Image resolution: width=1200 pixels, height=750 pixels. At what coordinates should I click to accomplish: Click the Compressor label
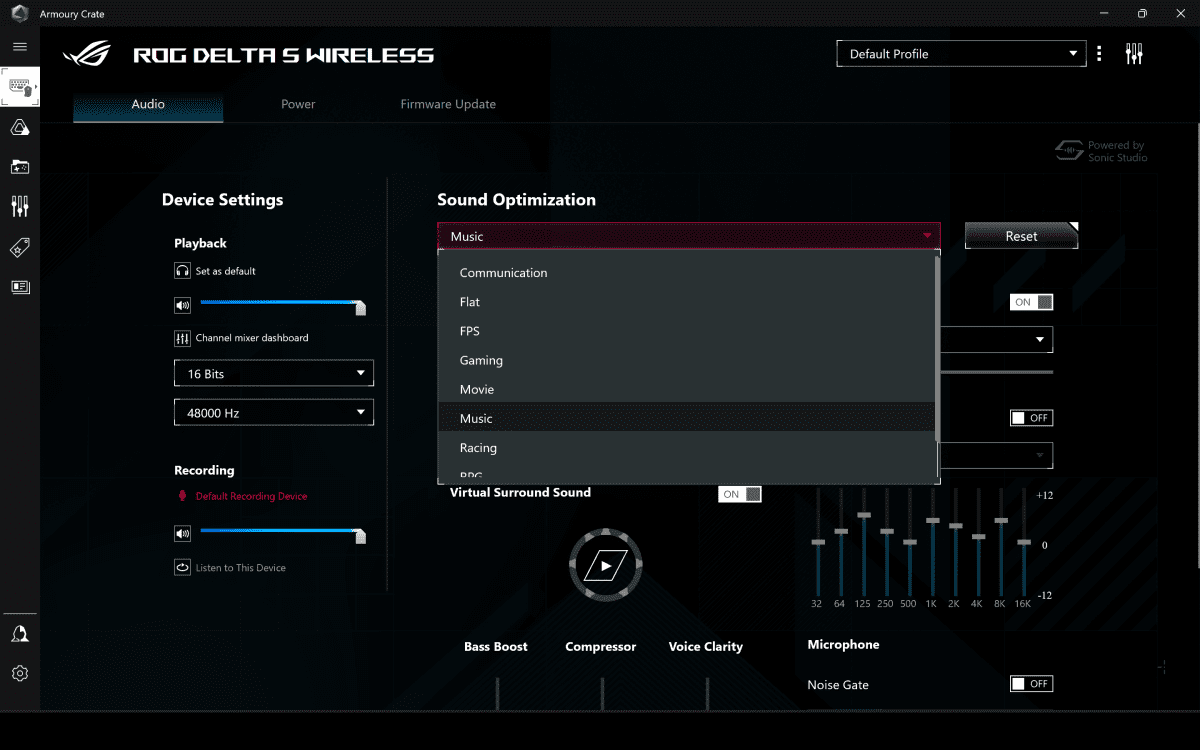pos(601,647)
